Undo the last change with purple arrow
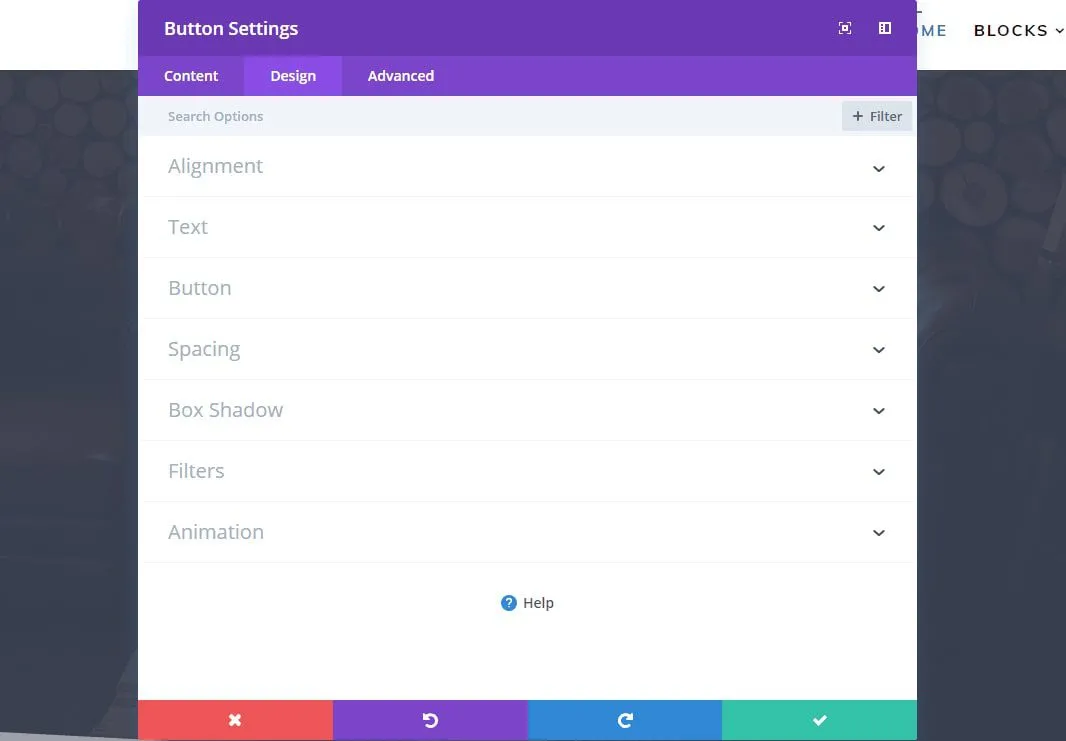The image size is (1066, 741). (430, 720)
